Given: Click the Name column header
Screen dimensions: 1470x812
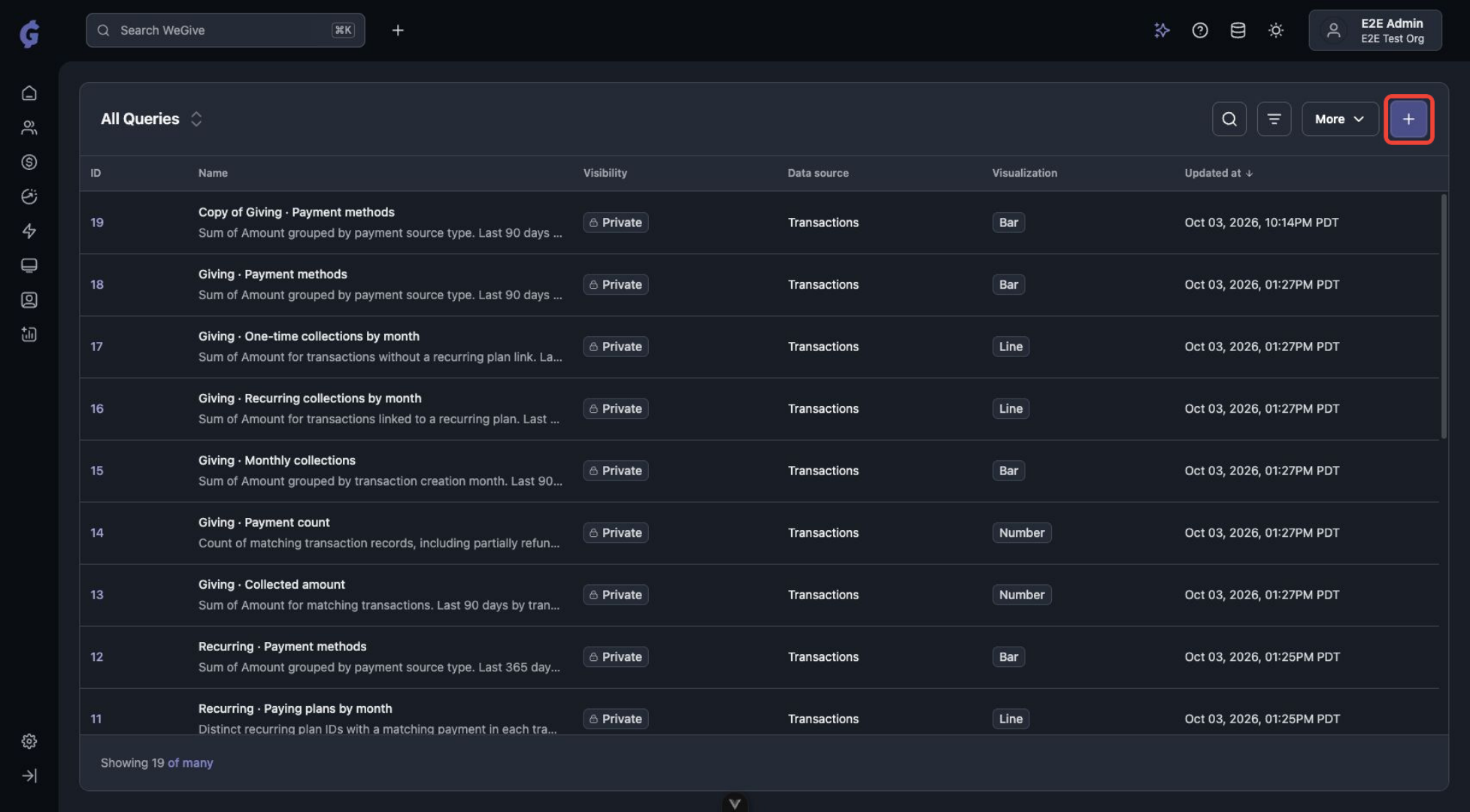Looking at the screenshot, I should click(213, 173).
